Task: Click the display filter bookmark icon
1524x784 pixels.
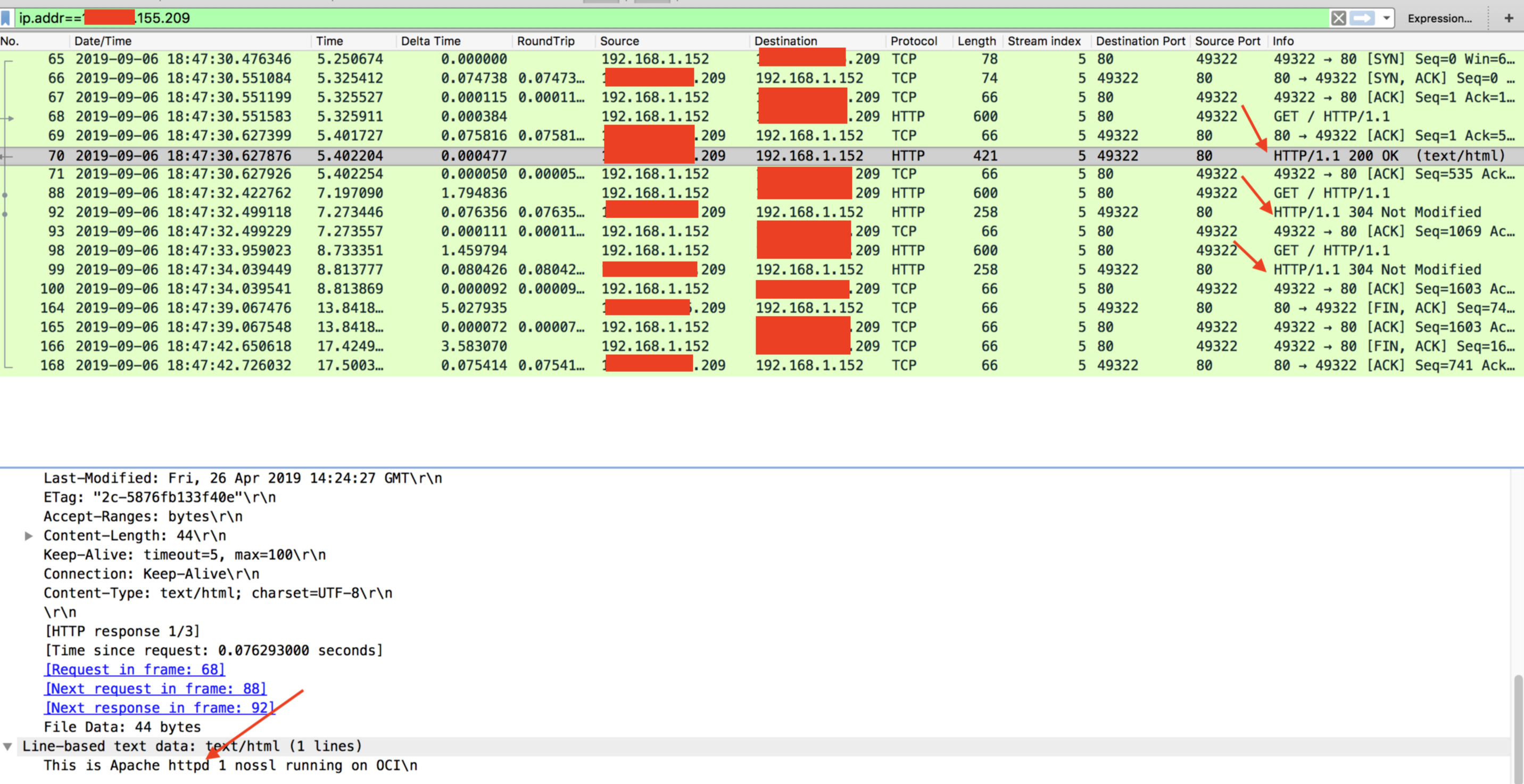Action: pos(6,18)
